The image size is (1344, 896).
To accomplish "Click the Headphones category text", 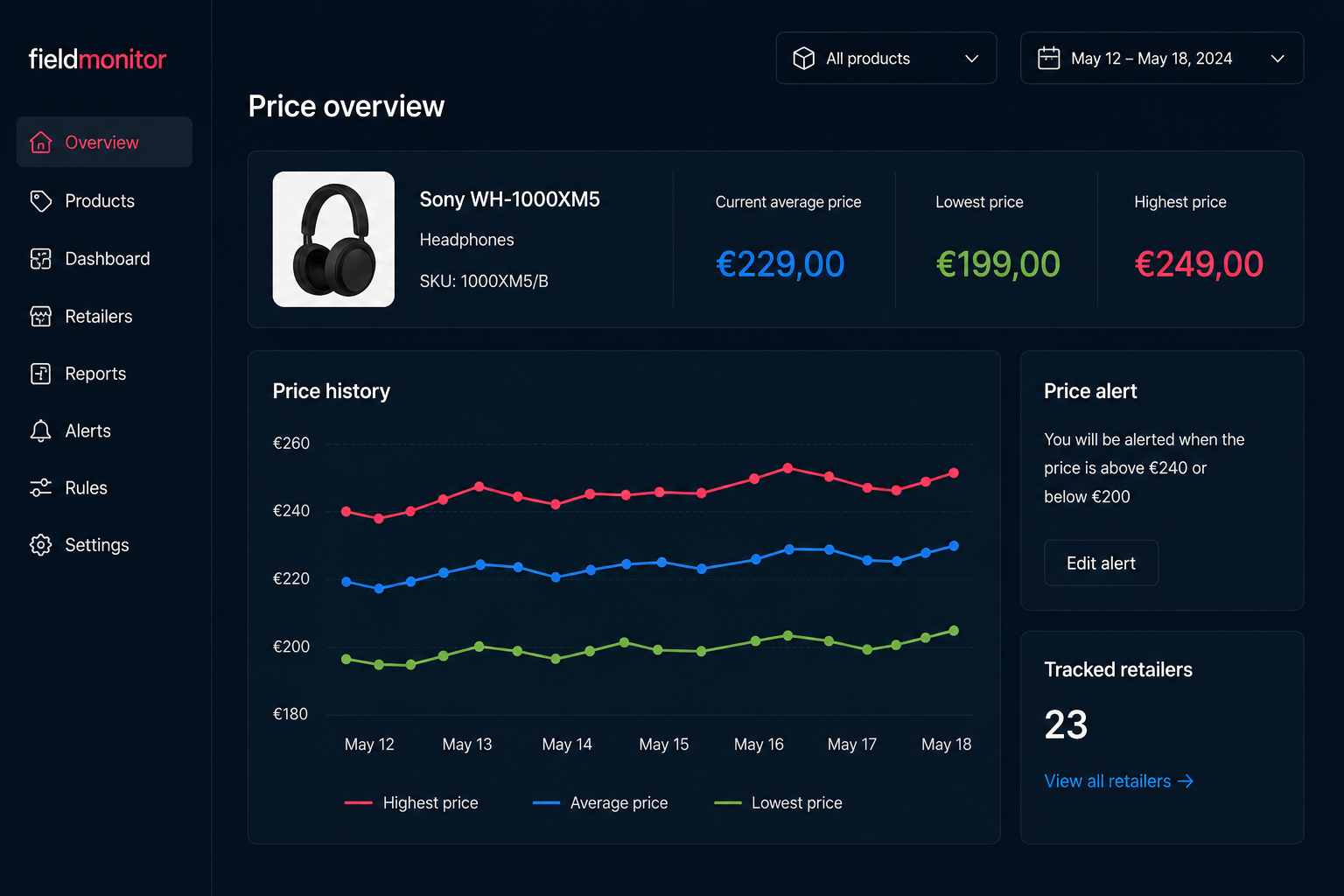I will 466,240.
